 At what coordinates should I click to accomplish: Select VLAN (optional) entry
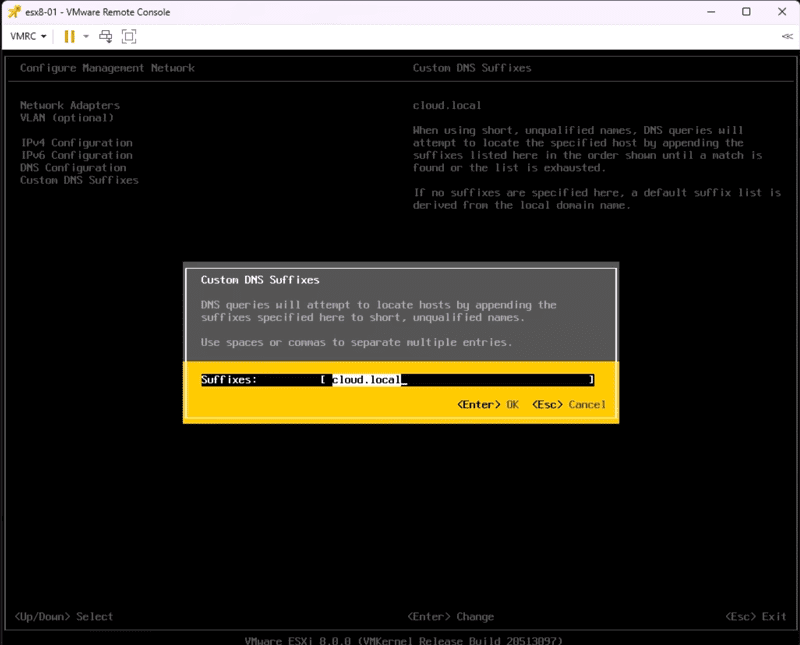[67, 118]
